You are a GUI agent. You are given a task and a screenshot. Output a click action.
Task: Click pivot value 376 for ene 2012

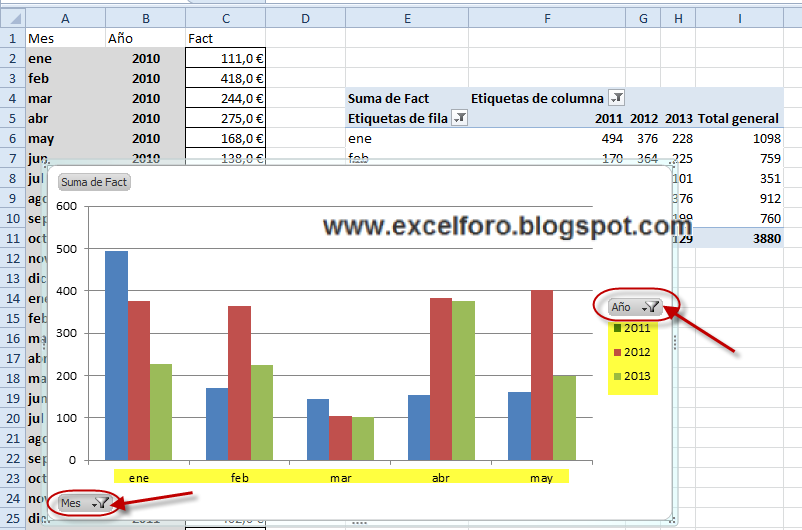[643, 138]
